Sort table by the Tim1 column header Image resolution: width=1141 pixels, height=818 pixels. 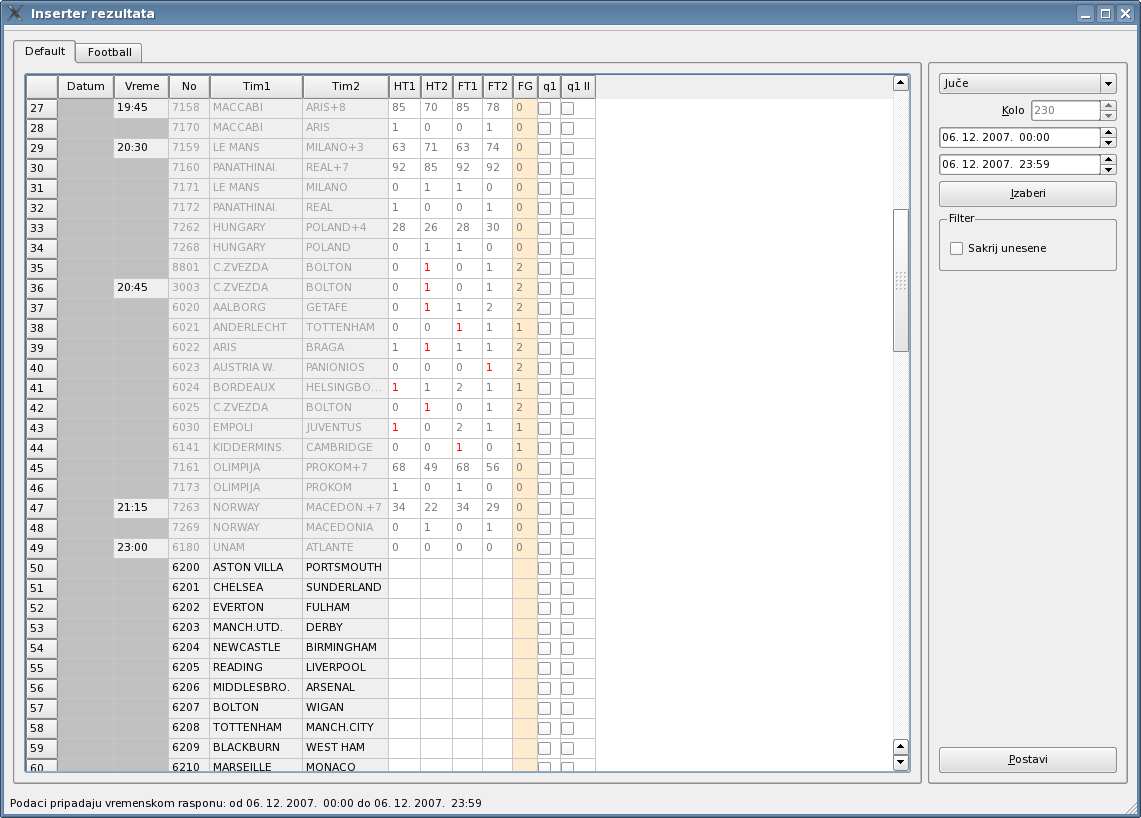[256, 87]
